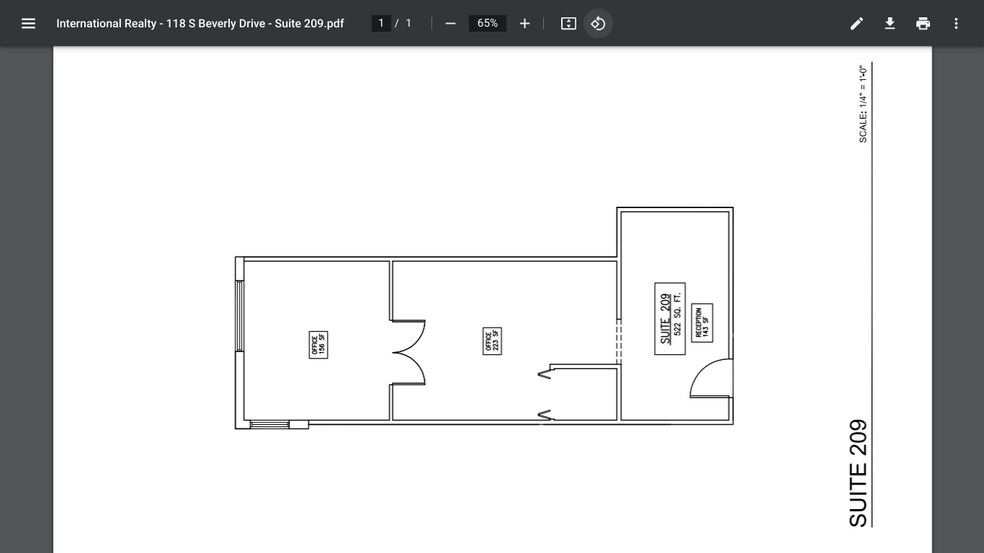This screenshot has width=984, height=553.
Task: Toggle the fit to page button
Action: (x=568, y=23)
